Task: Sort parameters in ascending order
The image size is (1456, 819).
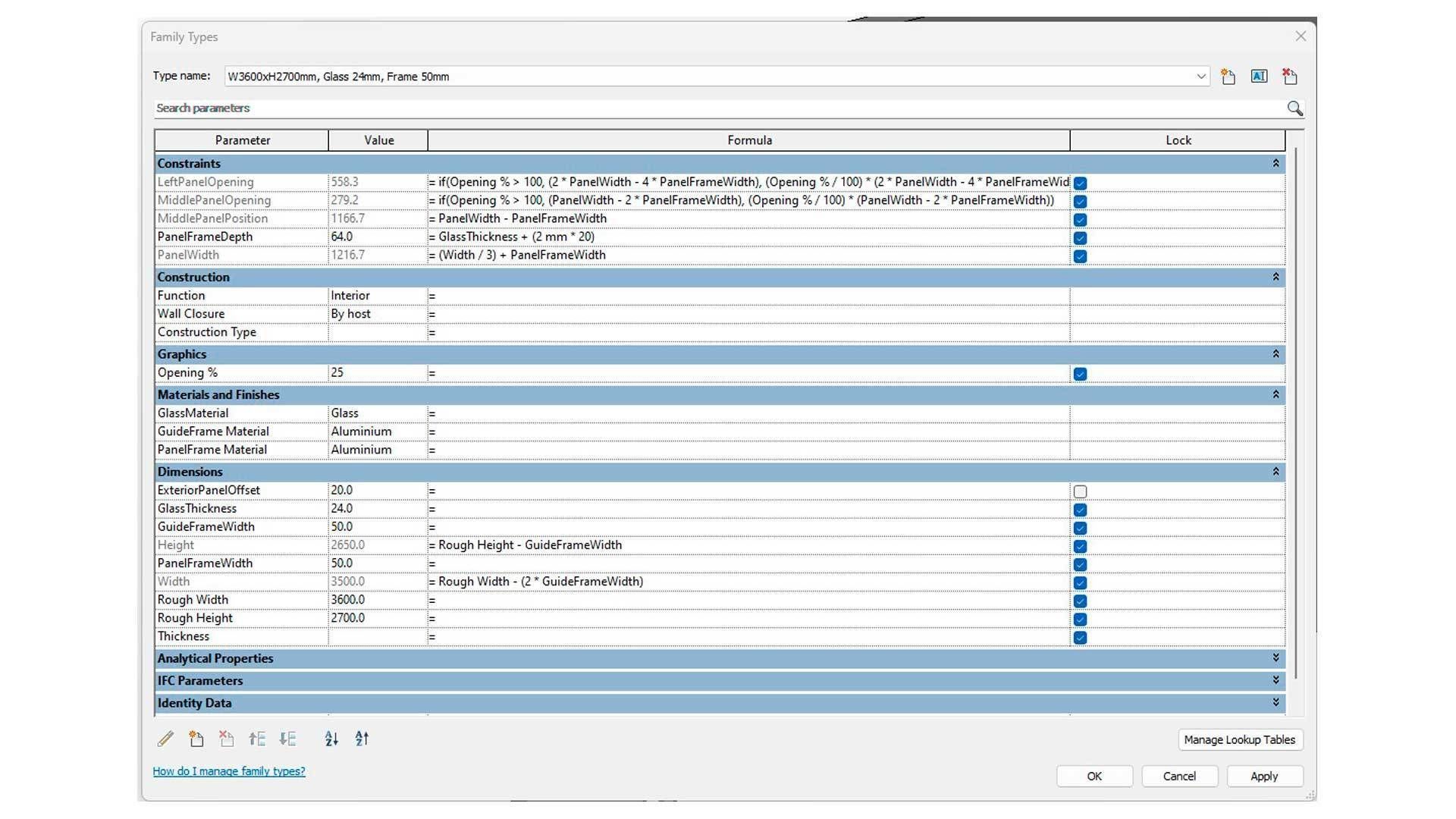Action: 331,739
